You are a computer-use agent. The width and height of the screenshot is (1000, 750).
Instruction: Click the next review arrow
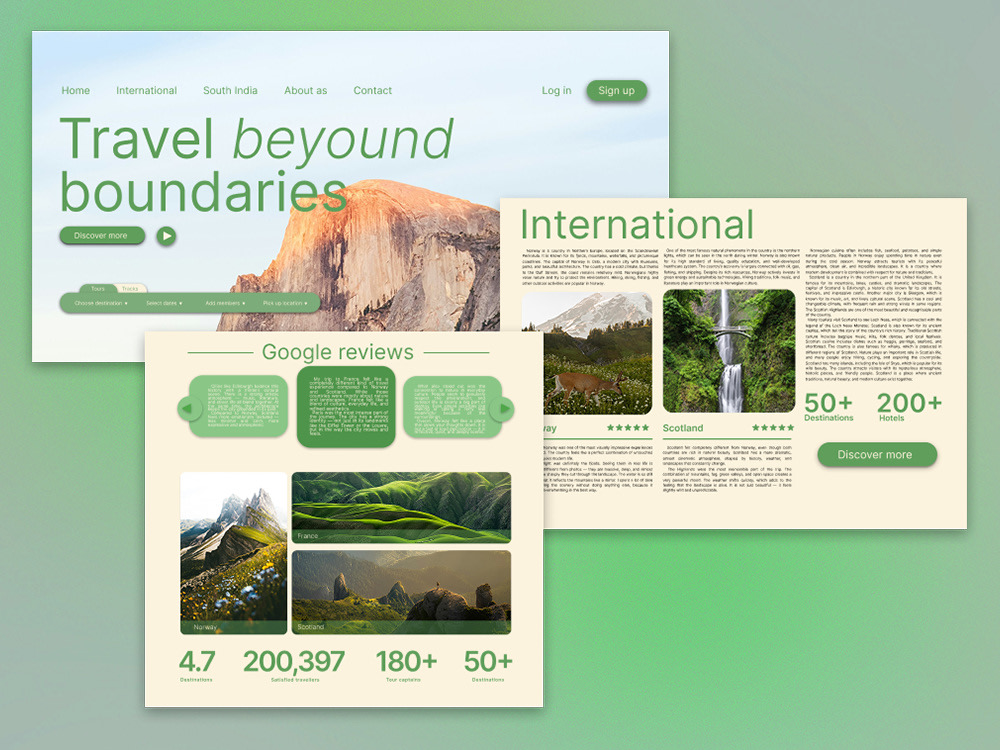[503, 408]
